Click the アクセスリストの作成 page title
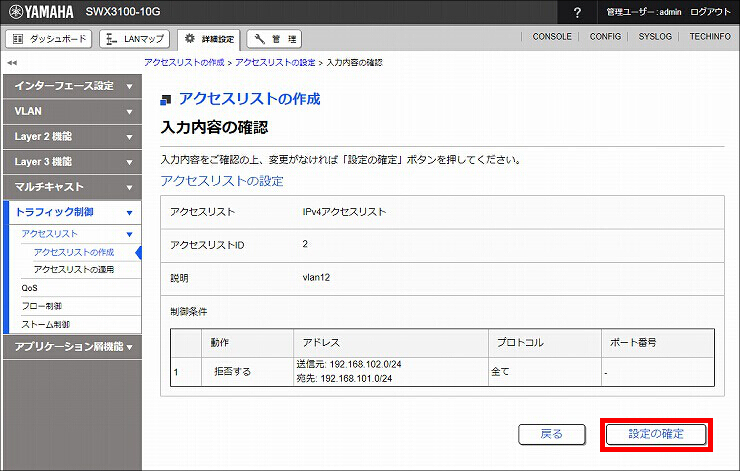740x471 pixels. tap(249, 99)
